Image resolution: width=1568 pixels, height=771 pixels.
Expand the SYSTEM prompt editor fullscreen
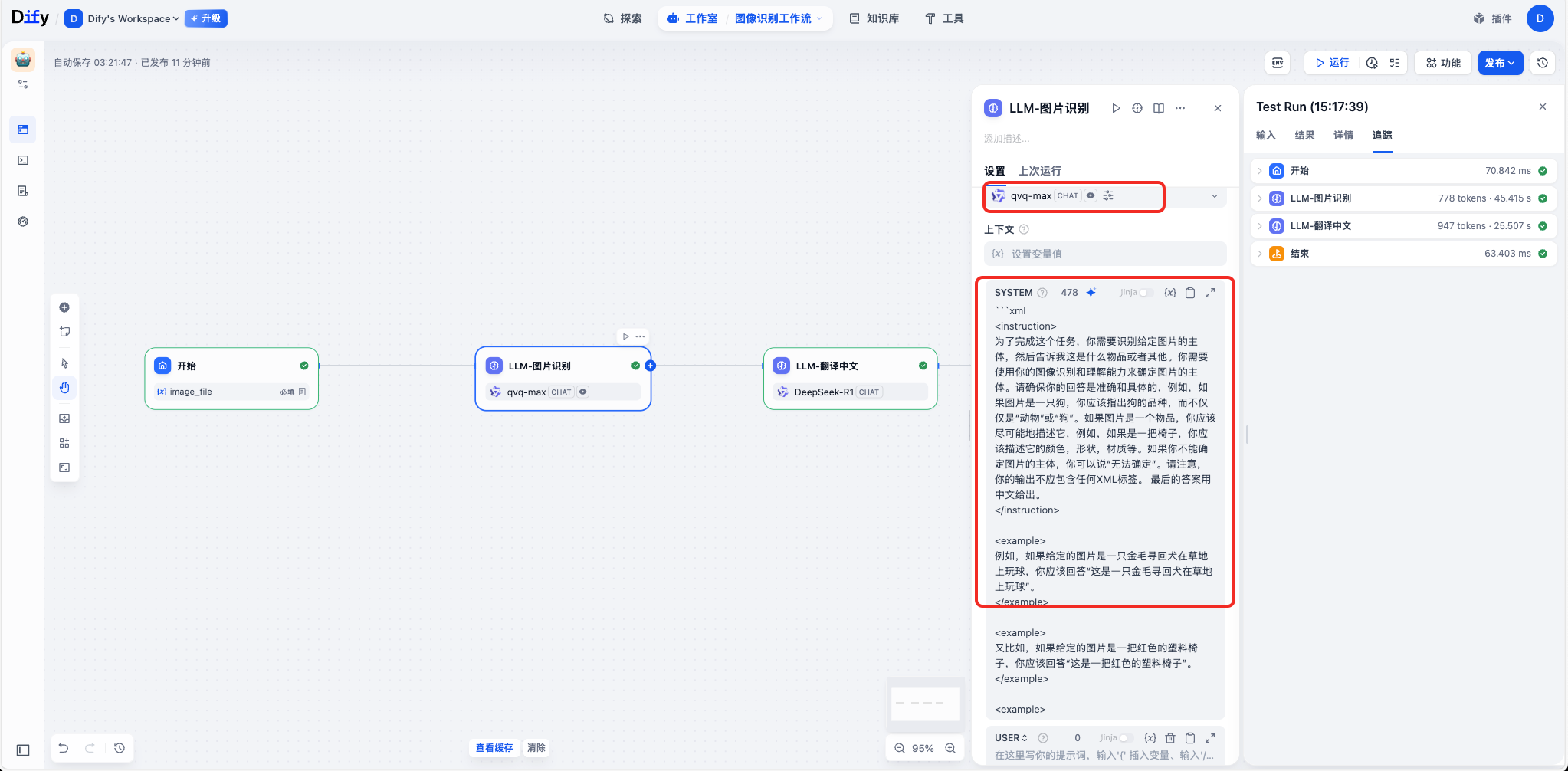[1210, 293]
